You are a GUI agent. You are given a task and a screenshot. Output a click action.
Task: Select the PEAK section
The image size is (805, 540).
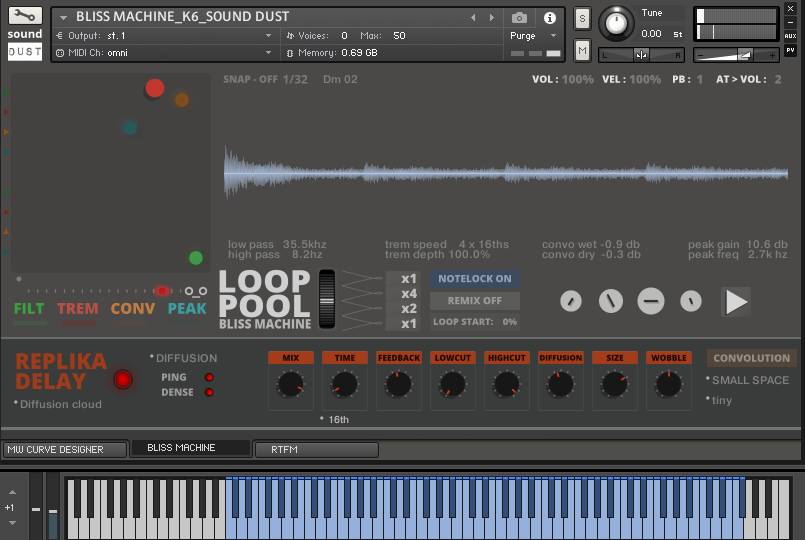[x=187, y=308]
